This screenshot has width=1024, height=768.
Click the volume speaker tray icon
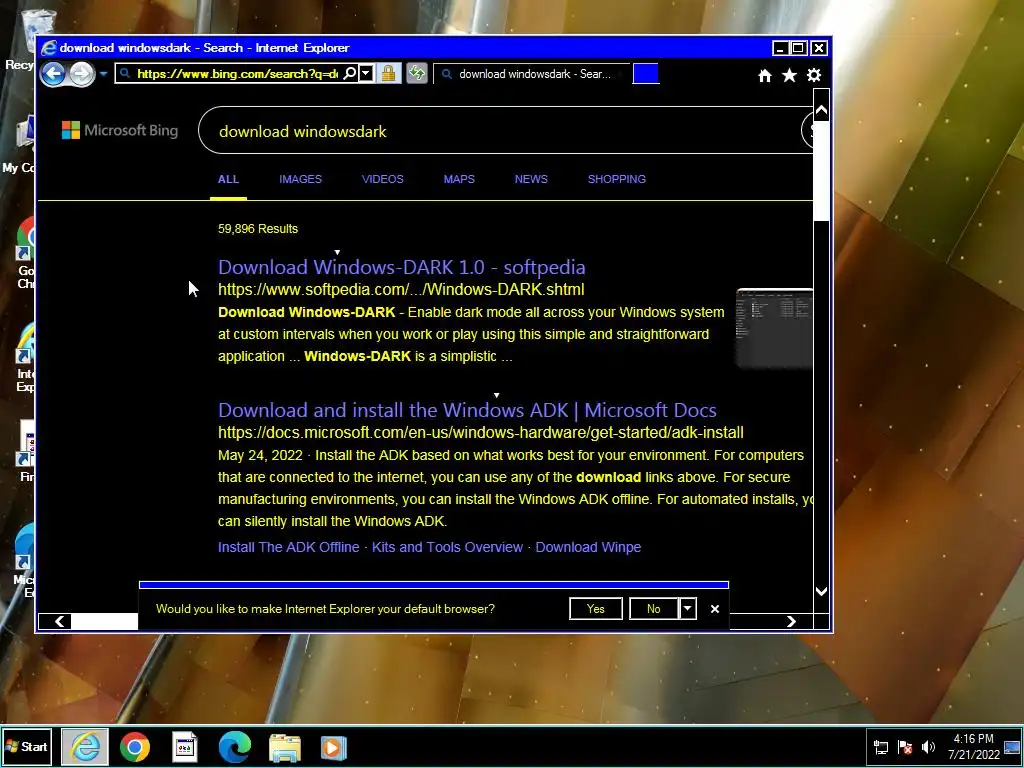[928, 747]
